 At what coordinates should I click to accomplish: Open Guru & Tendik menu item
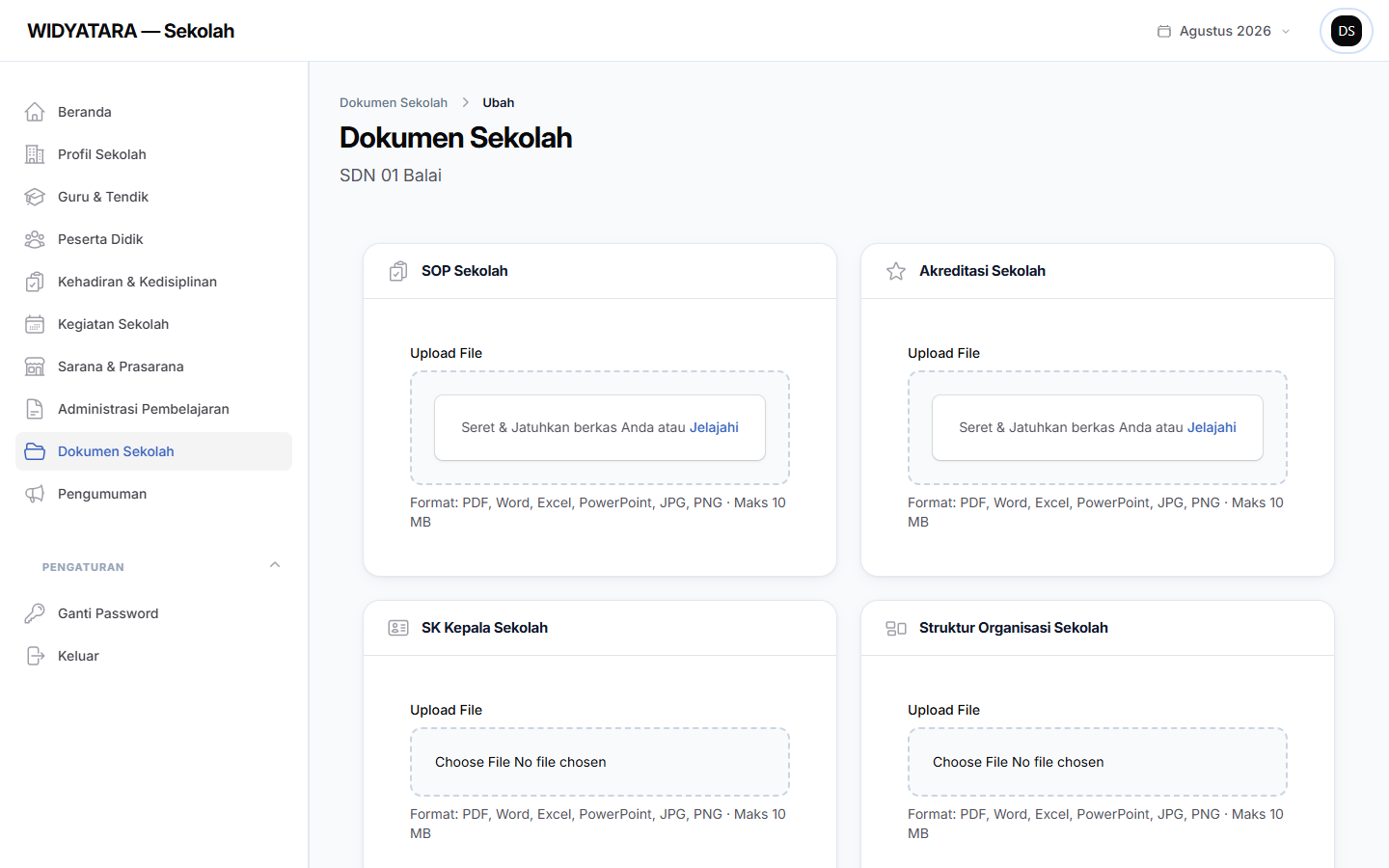(x=154, y=197)
